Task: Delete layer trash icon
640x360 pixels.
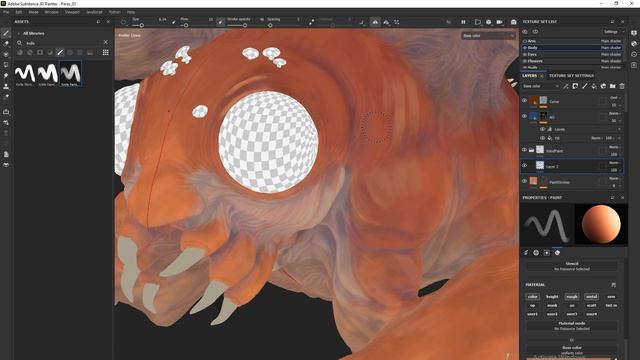Action: click(622, 86)
